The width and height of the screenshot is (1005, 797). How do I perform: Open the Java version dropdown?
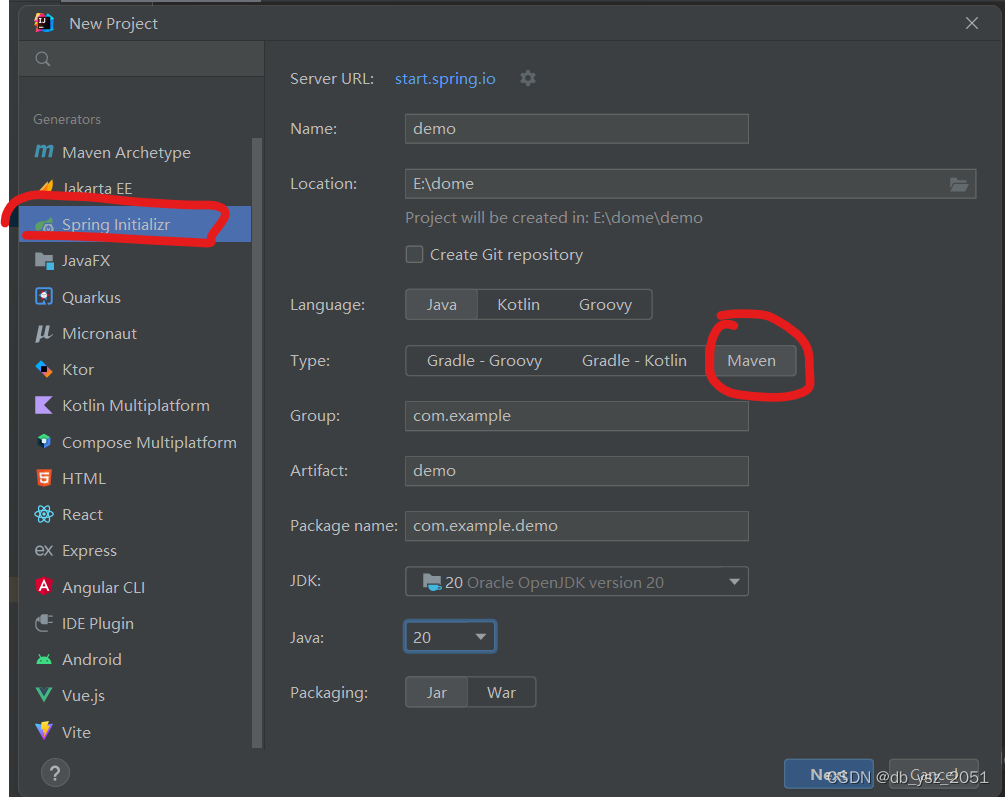450,637
